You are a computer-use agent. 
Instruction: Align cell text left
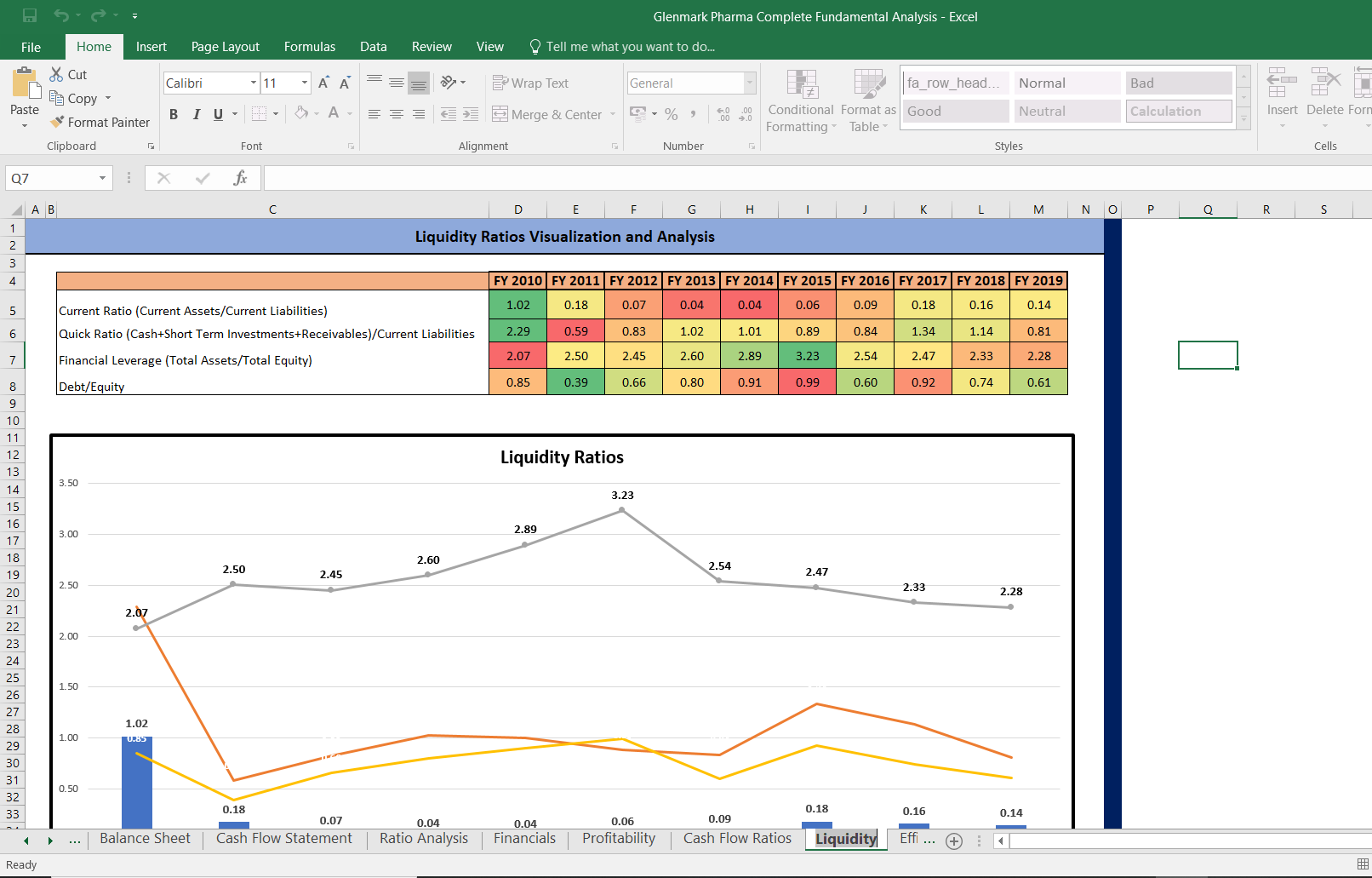pyautogui.click(x=374, y=113)
